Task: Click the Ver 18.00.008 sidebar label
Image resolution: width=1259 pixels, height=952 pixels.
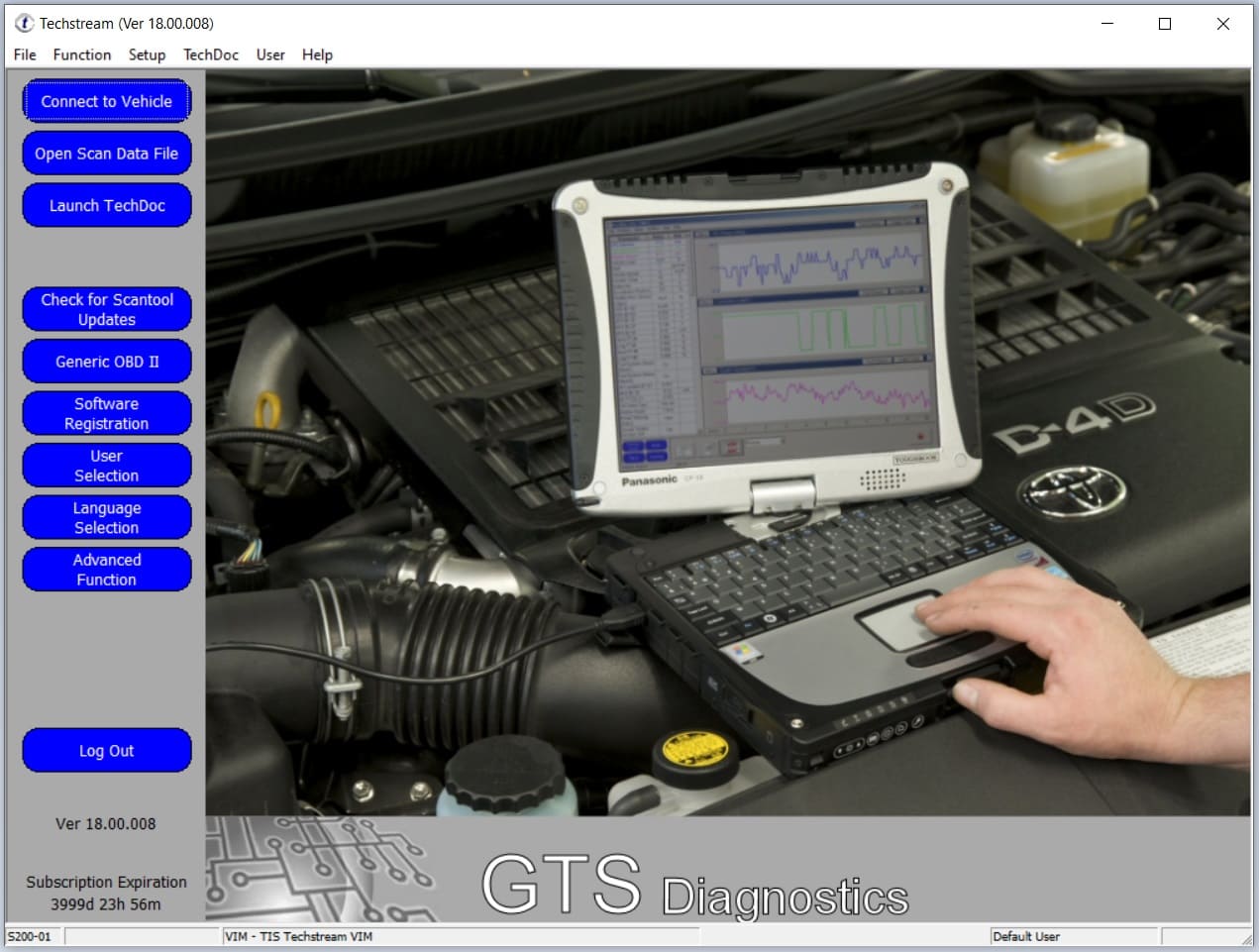Action: (x=106, y=823)
